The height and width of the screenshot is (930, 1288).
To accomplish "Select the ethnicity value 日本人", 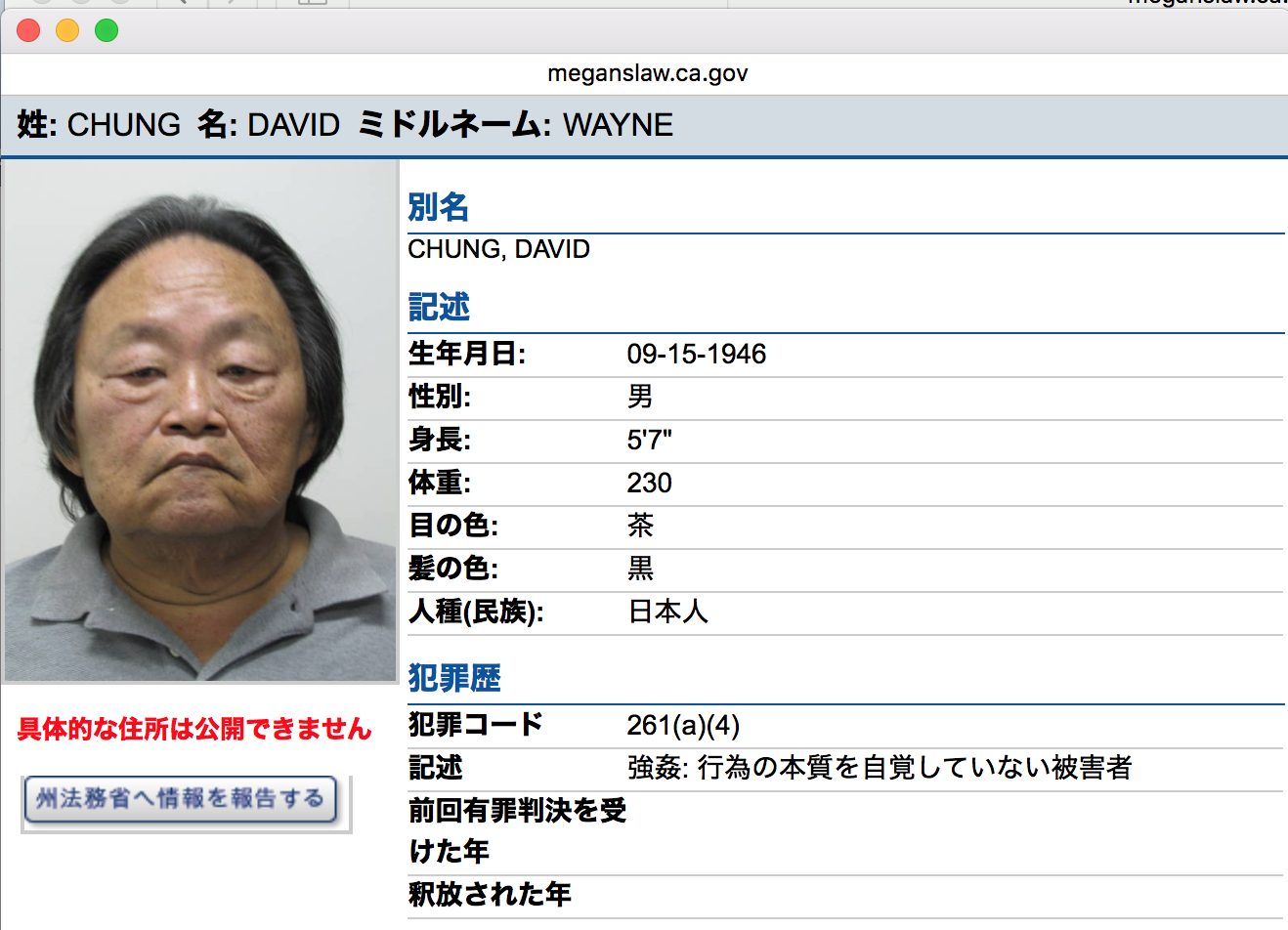I will tap(667, 612).
